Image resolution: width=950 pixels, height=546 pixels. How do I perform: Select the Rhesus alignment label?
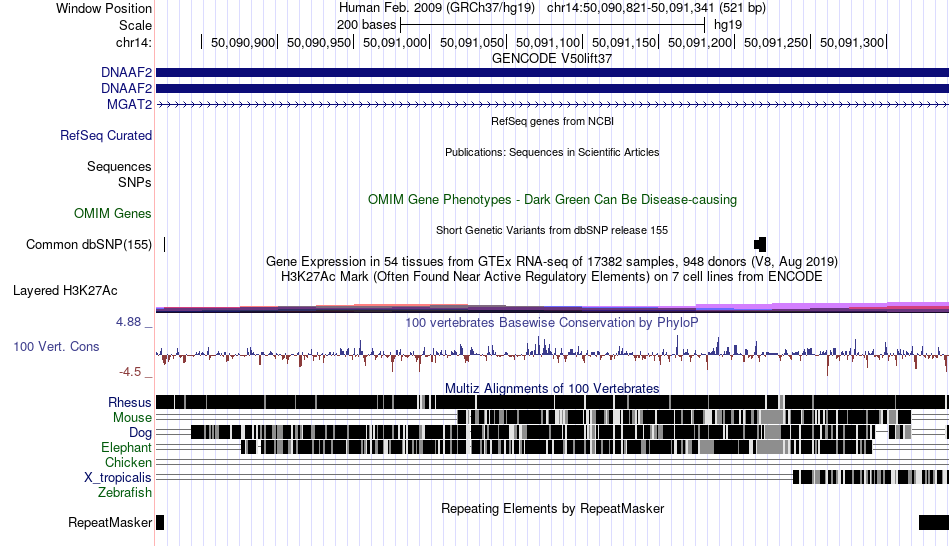130,402
